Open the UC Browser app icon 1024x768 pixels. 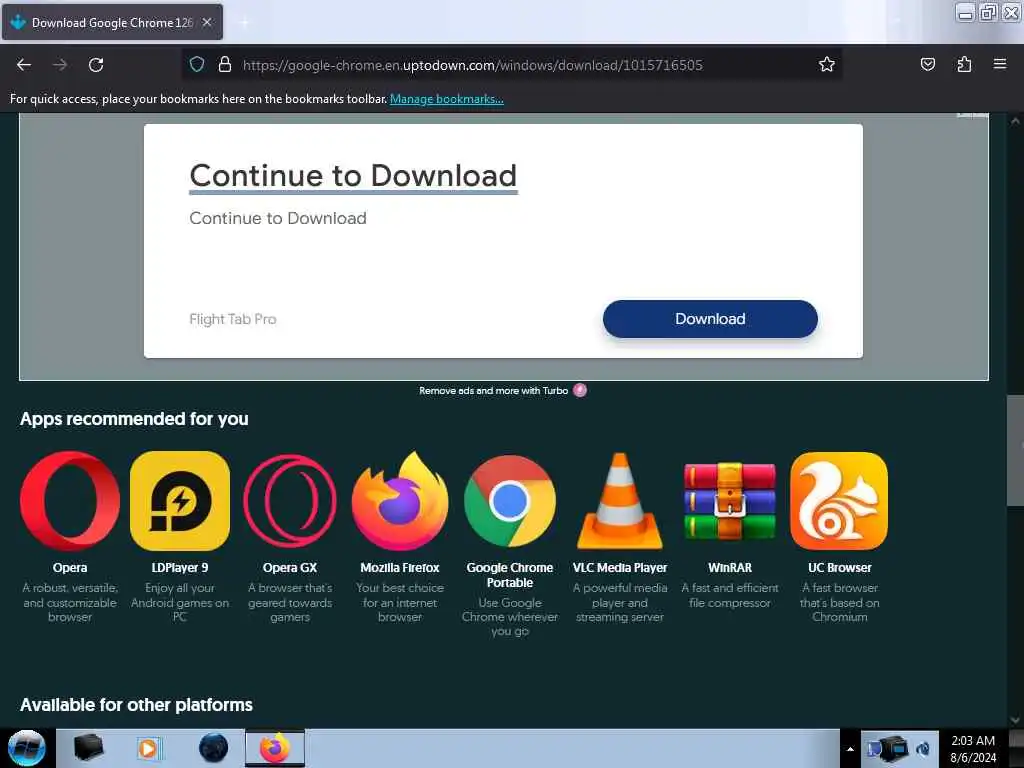[x=839, y=501]
